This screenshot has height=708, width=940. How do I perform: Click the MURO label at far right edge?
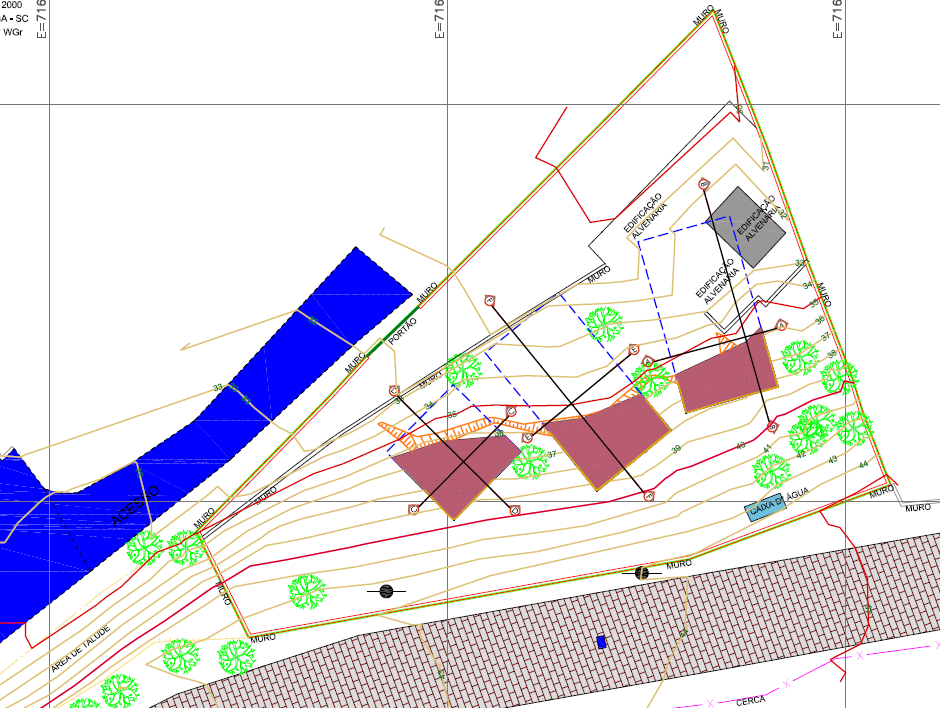918,508
